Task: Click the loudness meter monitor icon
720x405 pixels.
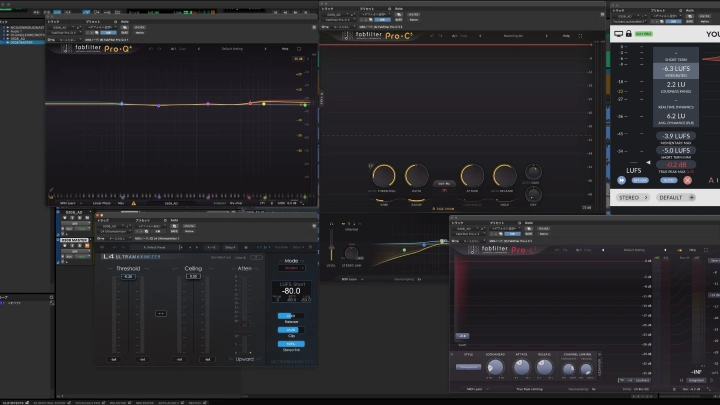Action: [x=619, y=34]
